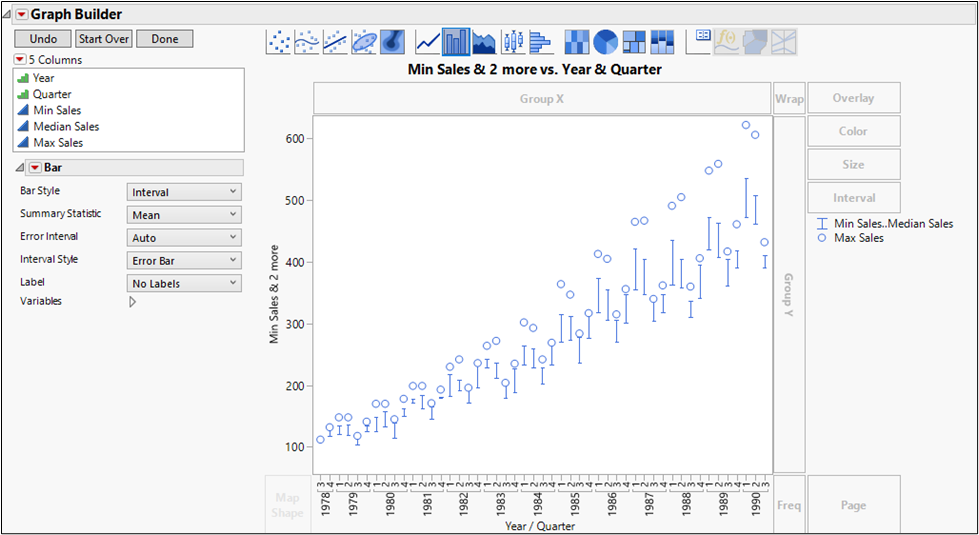Expand the Variables disclosure arrow
The image size is (979, 535).
[x=132, y=302]
